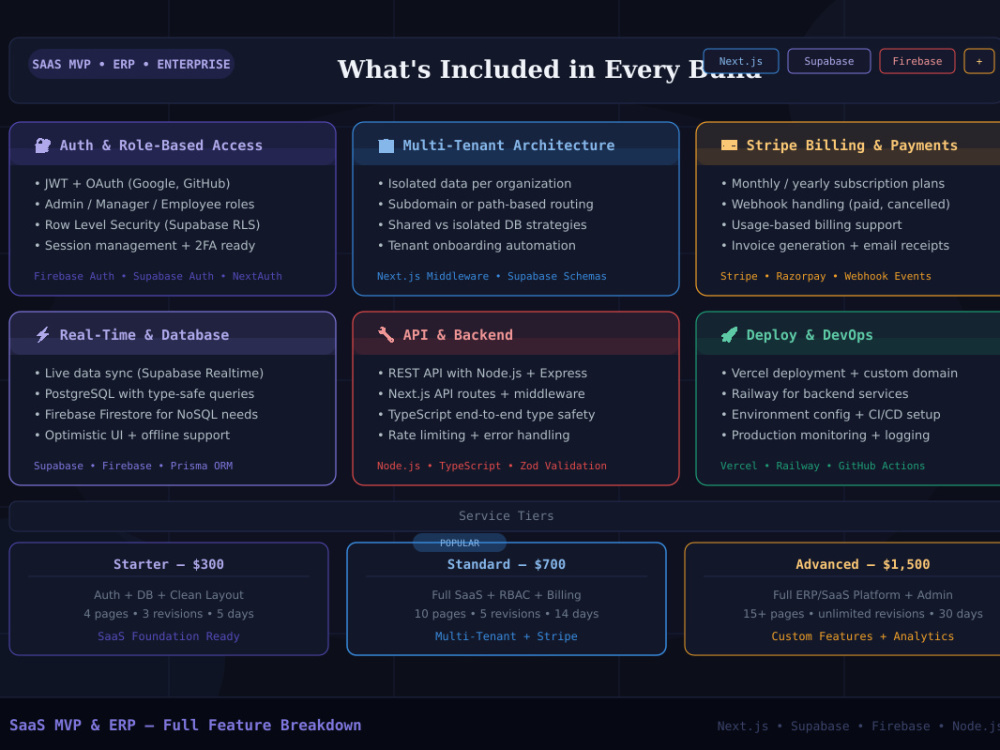Click 'Tenant onboarding automation' bullet

[476, 246]
